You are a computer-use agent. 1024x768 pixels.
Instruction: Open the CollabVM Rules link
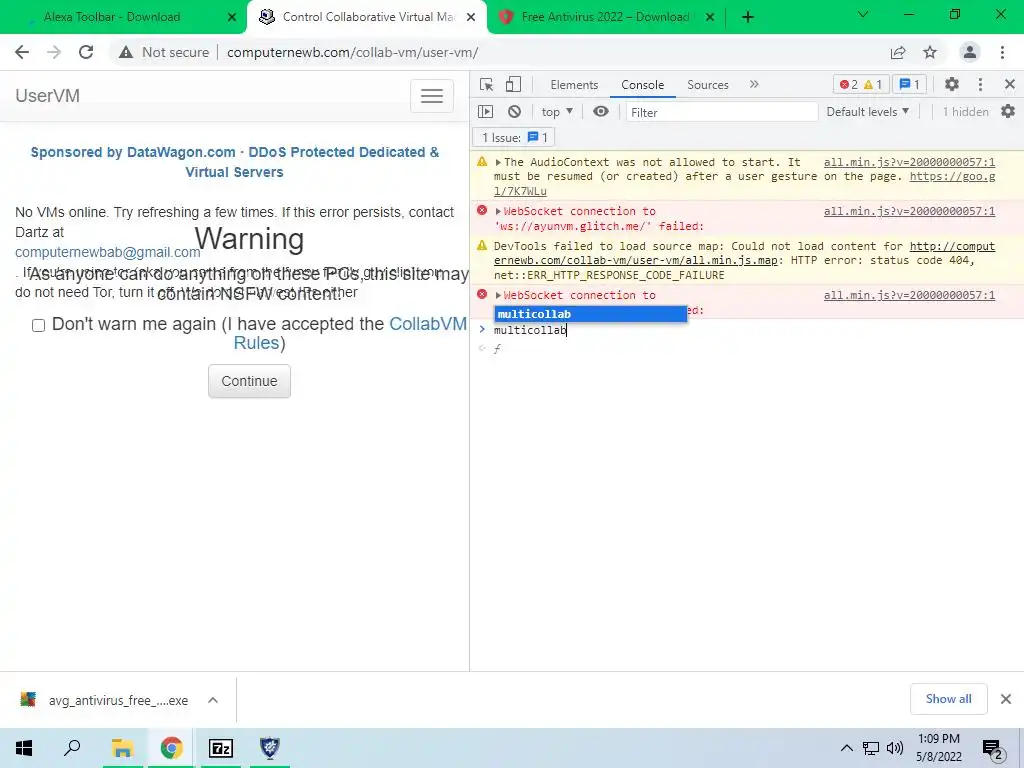click(428, 324)
